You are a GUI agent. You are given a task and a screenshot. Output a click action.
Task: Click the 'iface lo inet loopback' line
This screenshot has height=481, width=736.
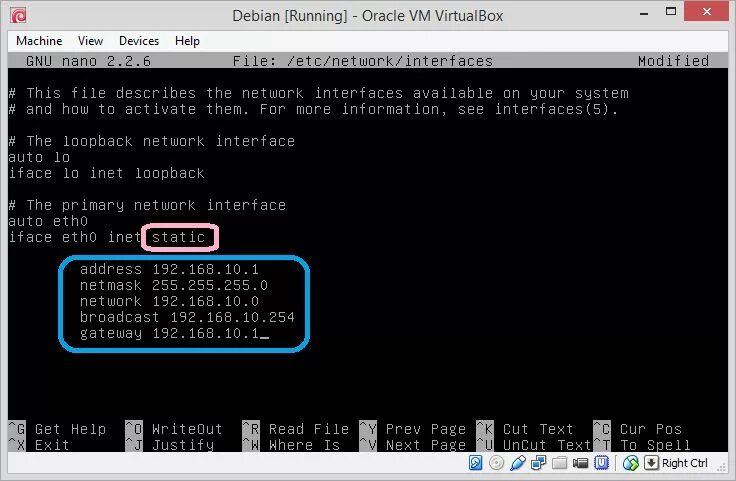[107, 173]
